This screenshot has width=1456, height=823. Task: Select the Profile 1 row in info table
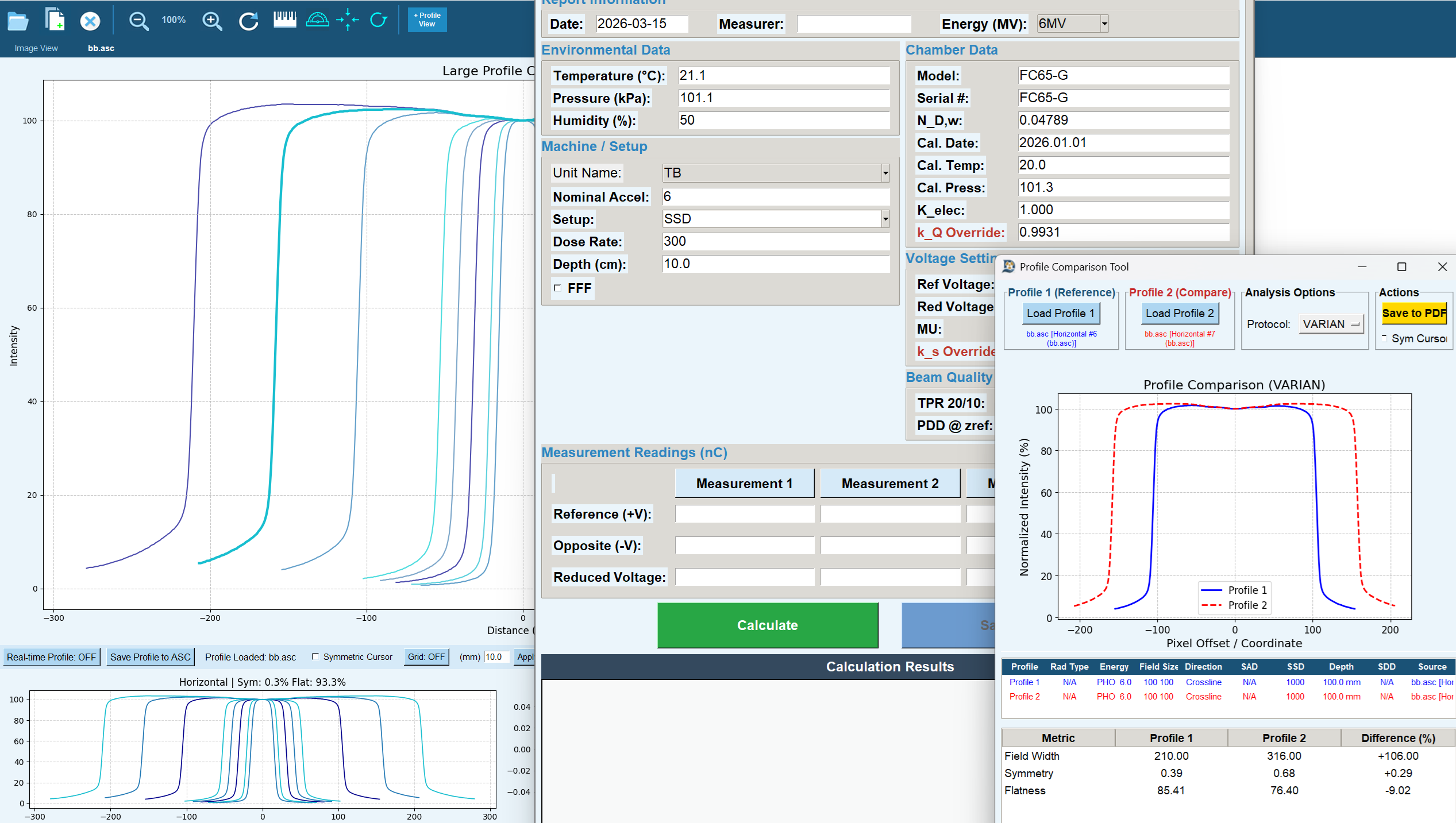click(x=1228, y=682)
